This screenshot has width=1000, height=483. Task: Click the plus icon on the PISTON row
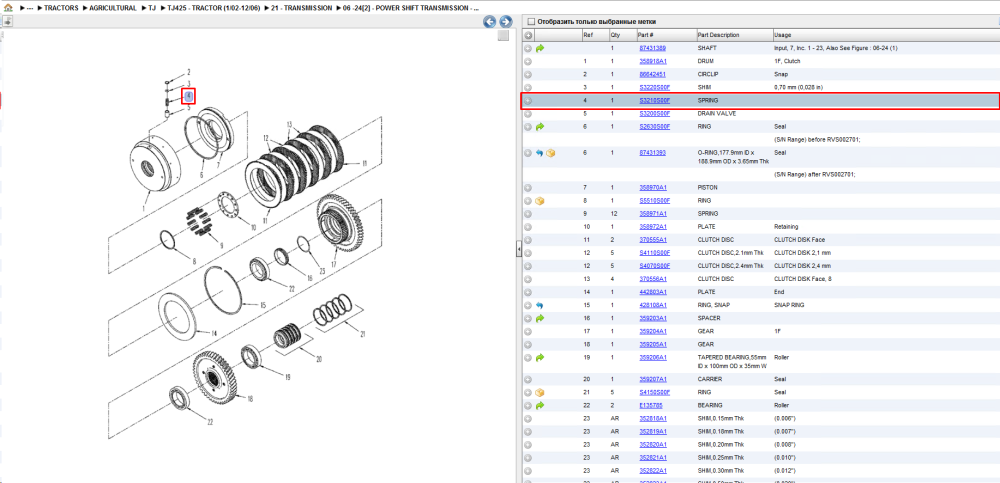(528, 188)
